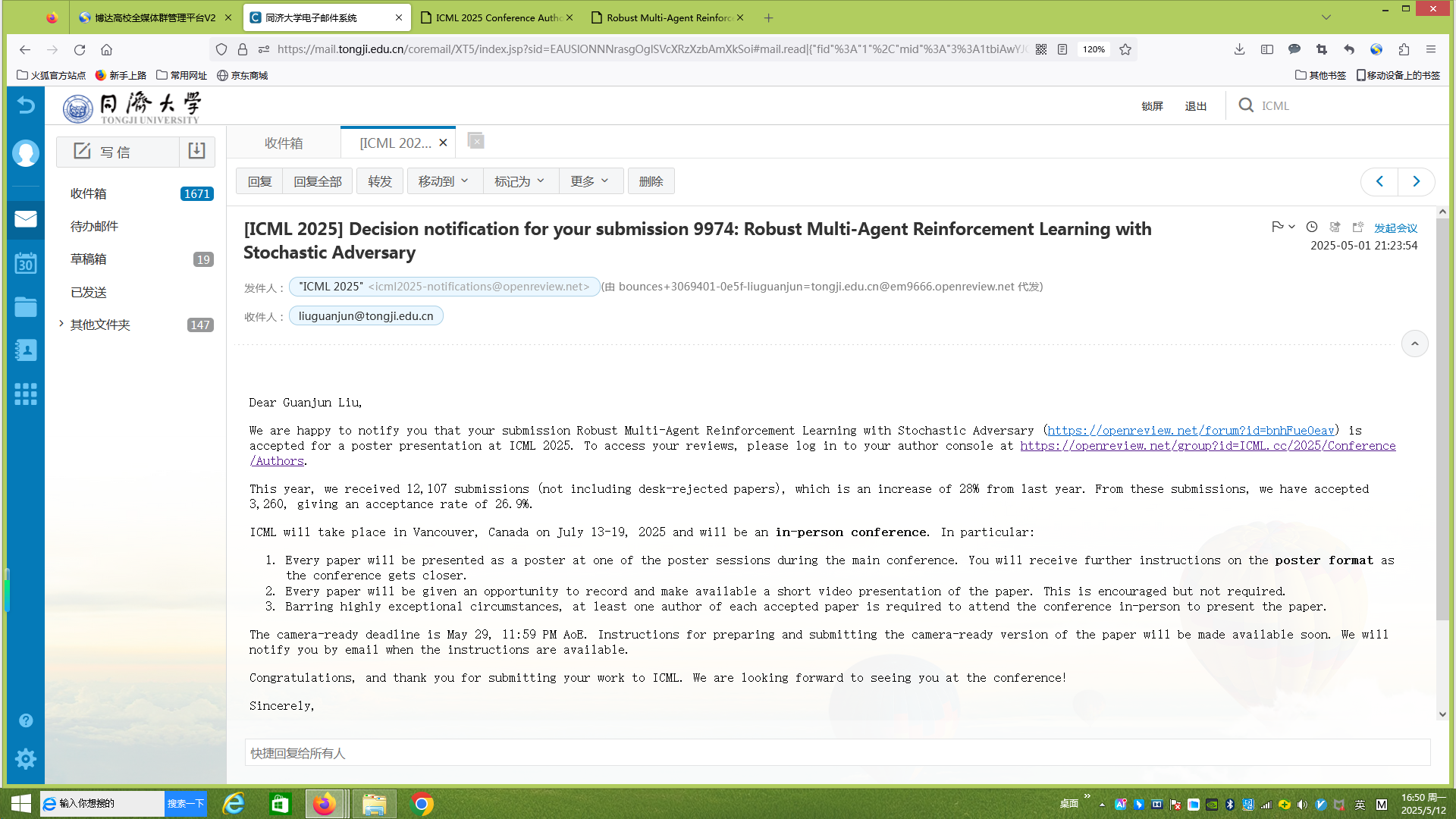Expand the 其他文件夹 tree arrow
1456x819 pixels.
click(x=61, y=324)
